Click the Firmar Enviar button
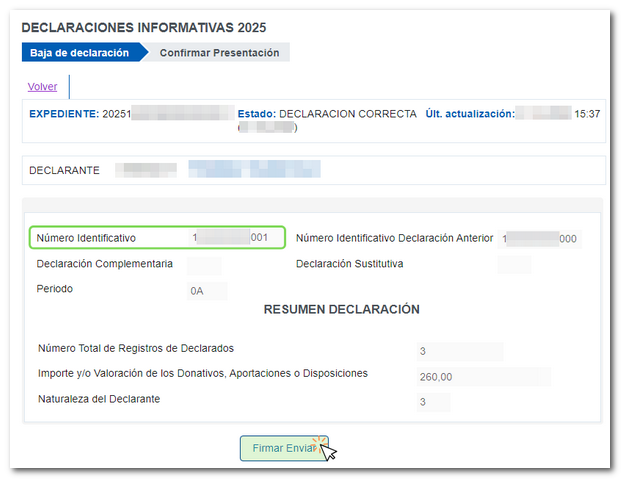The width and height of the screenshot is (621, 479). tap(284, 448)
